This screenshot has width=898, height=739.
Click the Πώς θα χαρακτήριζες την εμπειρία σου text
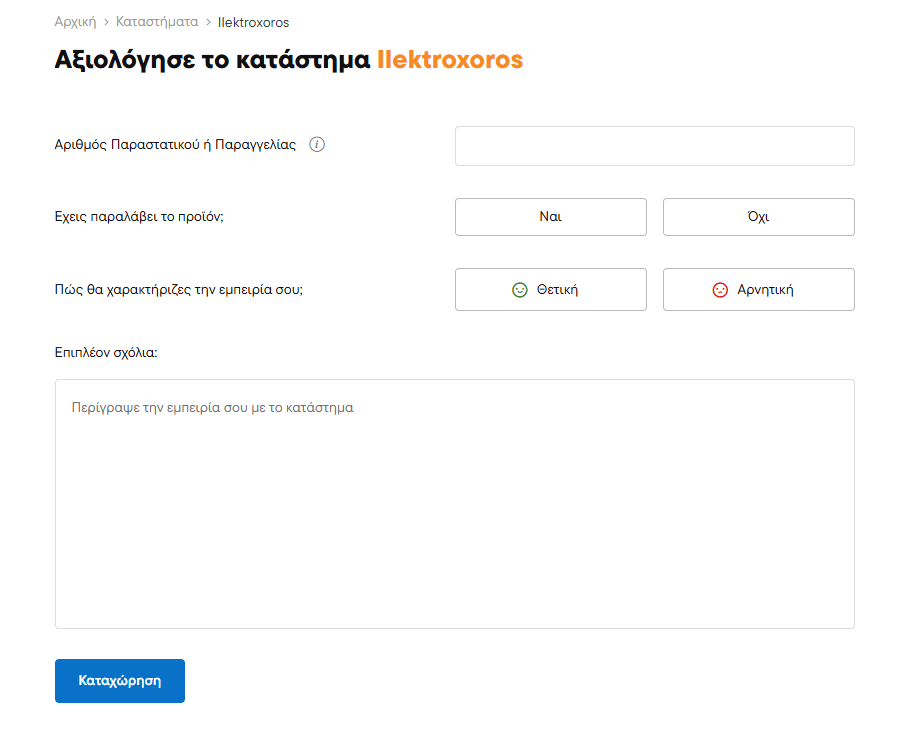(x=179, y=290)
